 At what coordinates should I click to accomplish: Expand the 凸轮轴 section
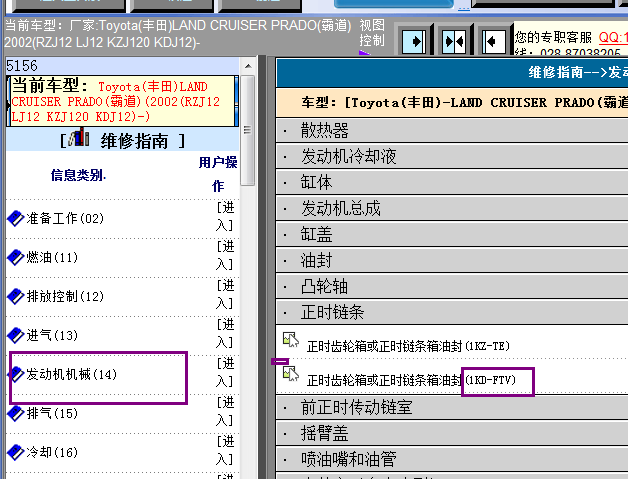click(x=452, y=286)
